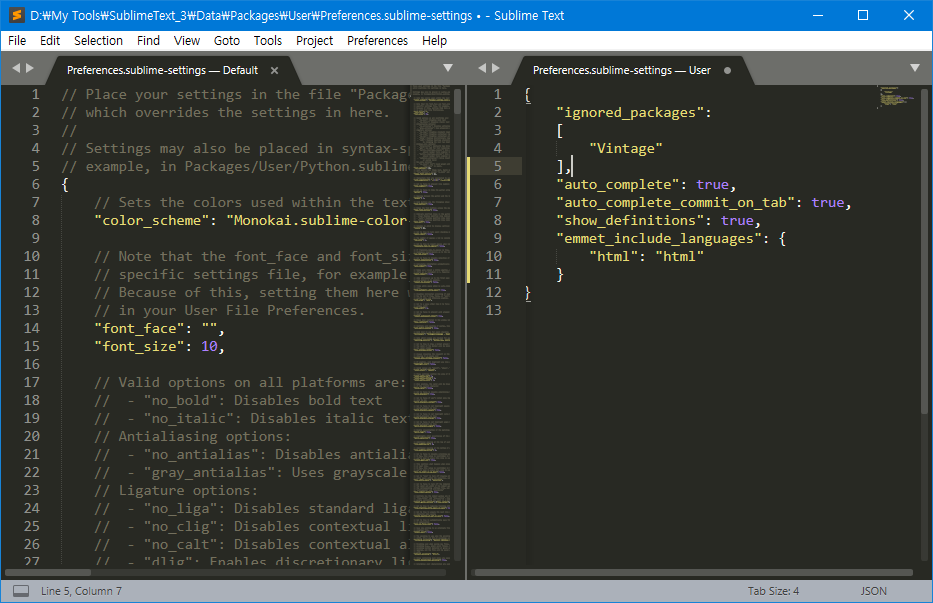Click the "Vintage" string in User settings
The image size is (933, 603).
coord(625,148)
